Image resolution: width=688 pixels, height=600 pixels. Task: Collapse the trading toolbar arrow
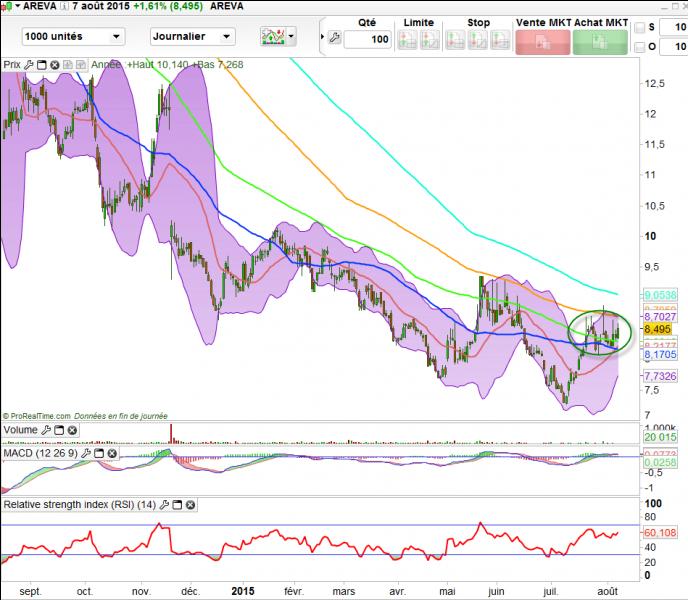point(322,37)
